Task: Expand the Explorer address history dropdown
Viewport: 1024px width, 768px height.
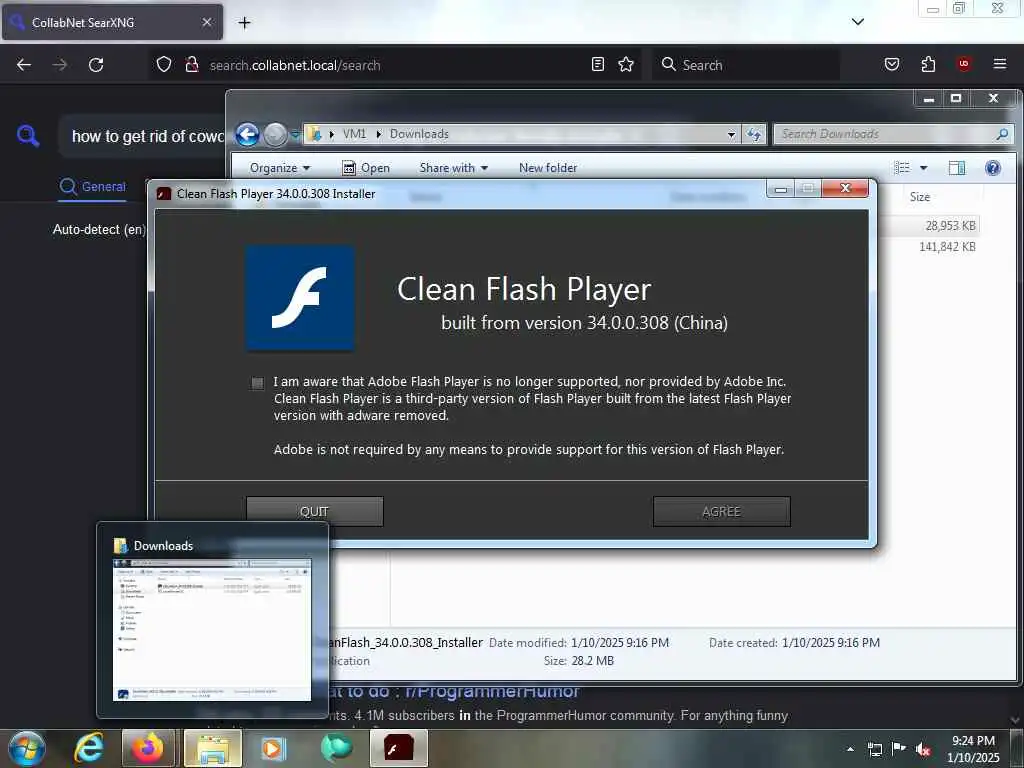Action: point(731,135)
